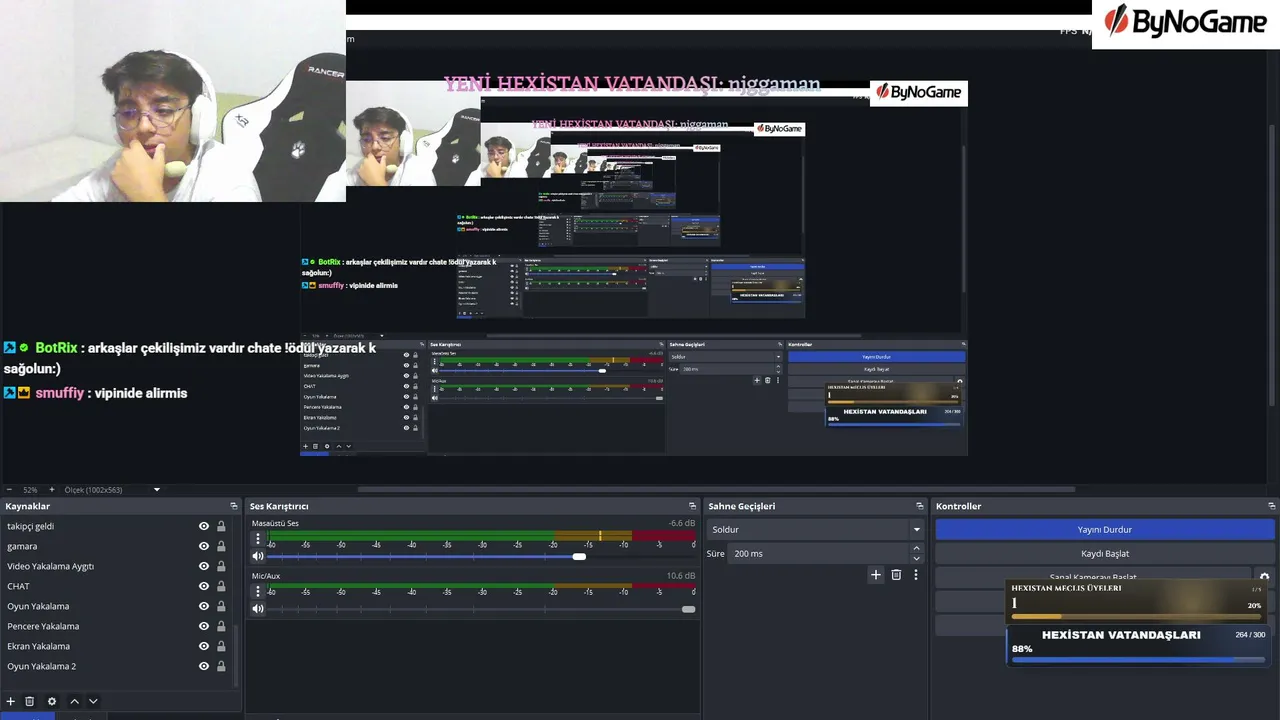Hide the Ekran Yakalama source
This screenshot has width=1280, height=720.
tap(204, 646)
